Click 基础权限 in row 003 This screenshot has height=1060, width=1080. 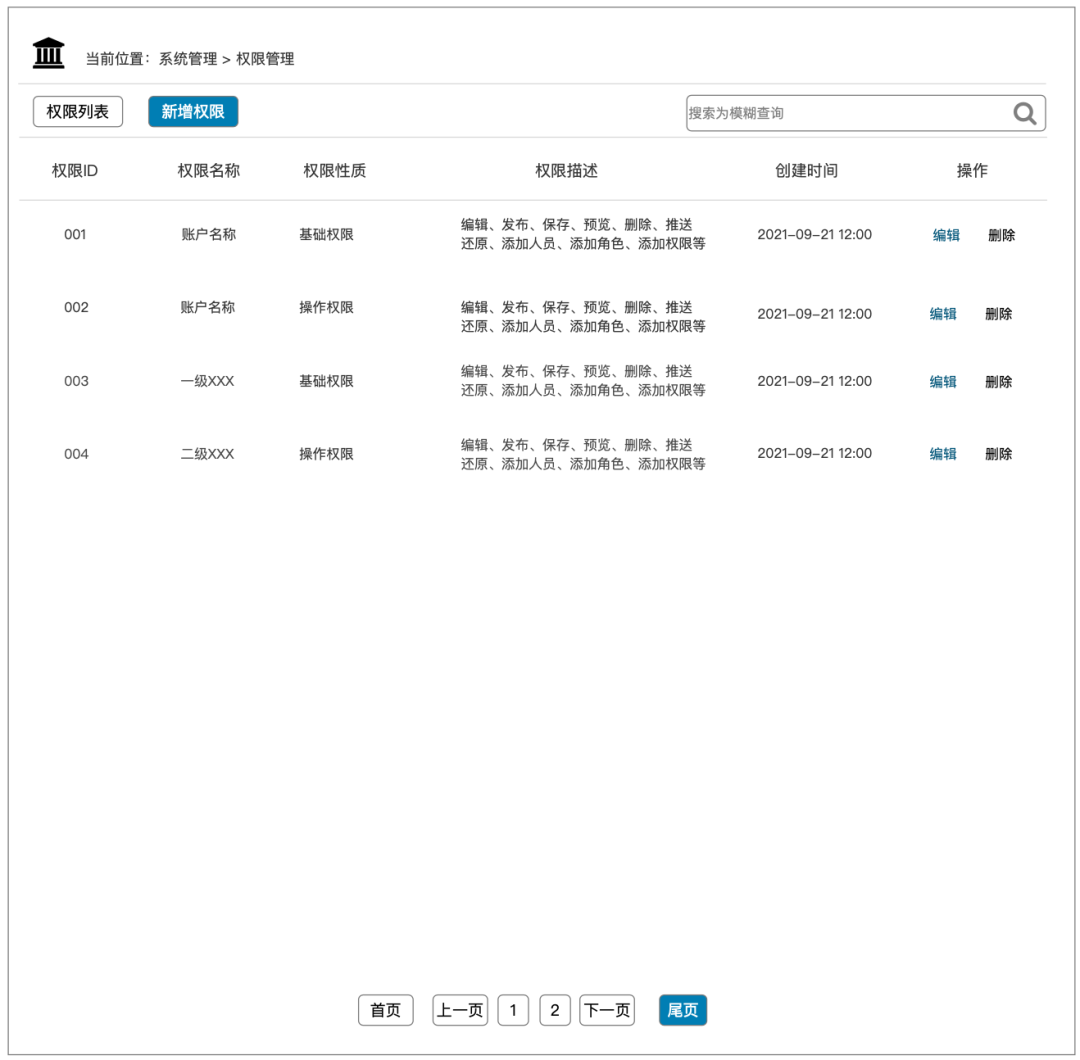pos(326,382)
